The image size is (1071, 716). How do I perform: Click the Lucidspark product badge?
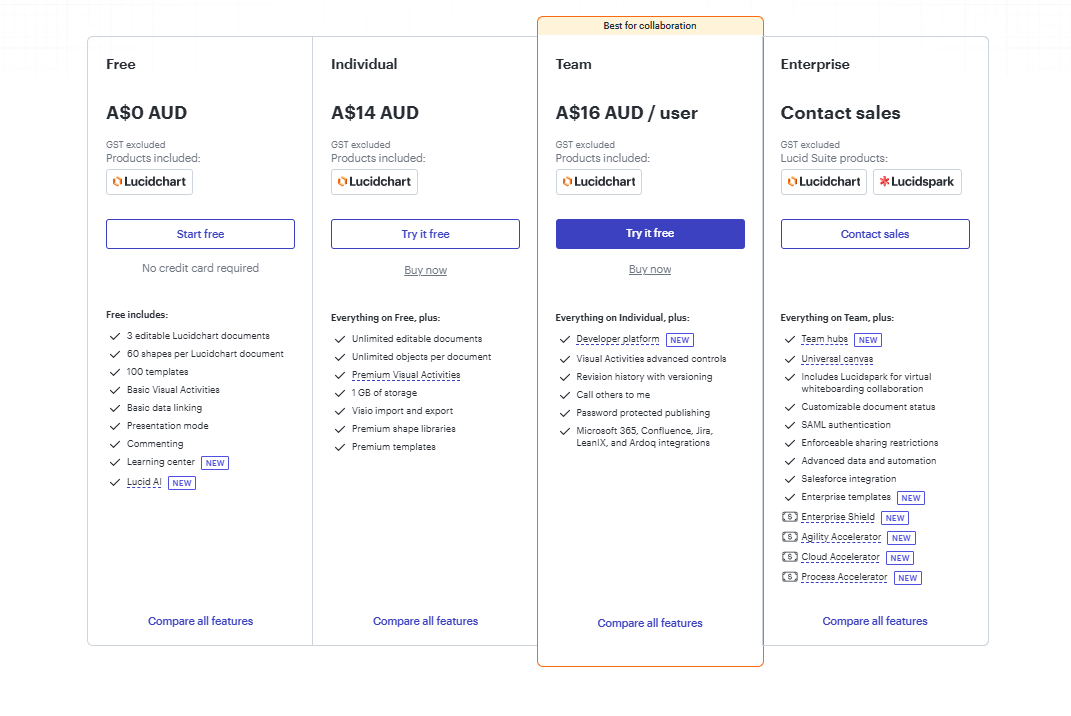tap(917, 182)
